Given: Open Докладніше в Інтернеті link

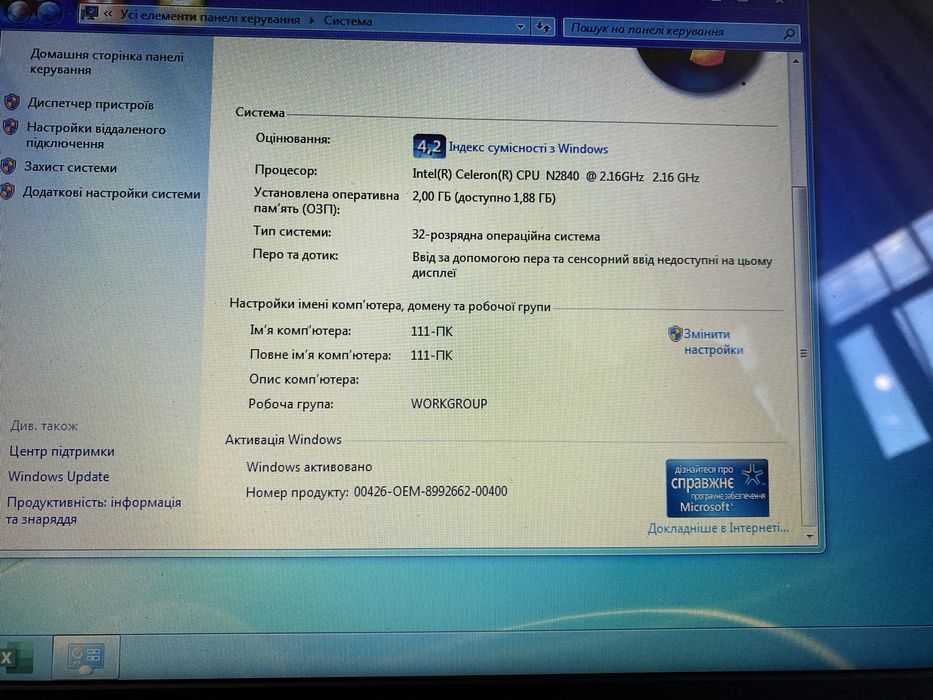Looking at the screenshot, I should point(718,528).
